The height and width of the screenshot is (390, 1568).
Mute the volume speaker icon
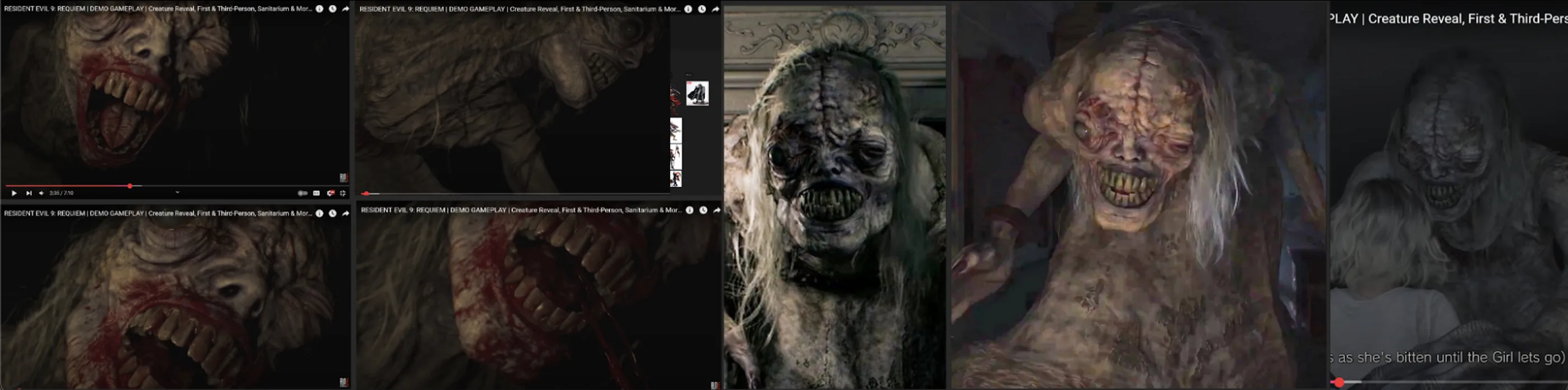tap(41, 193)
